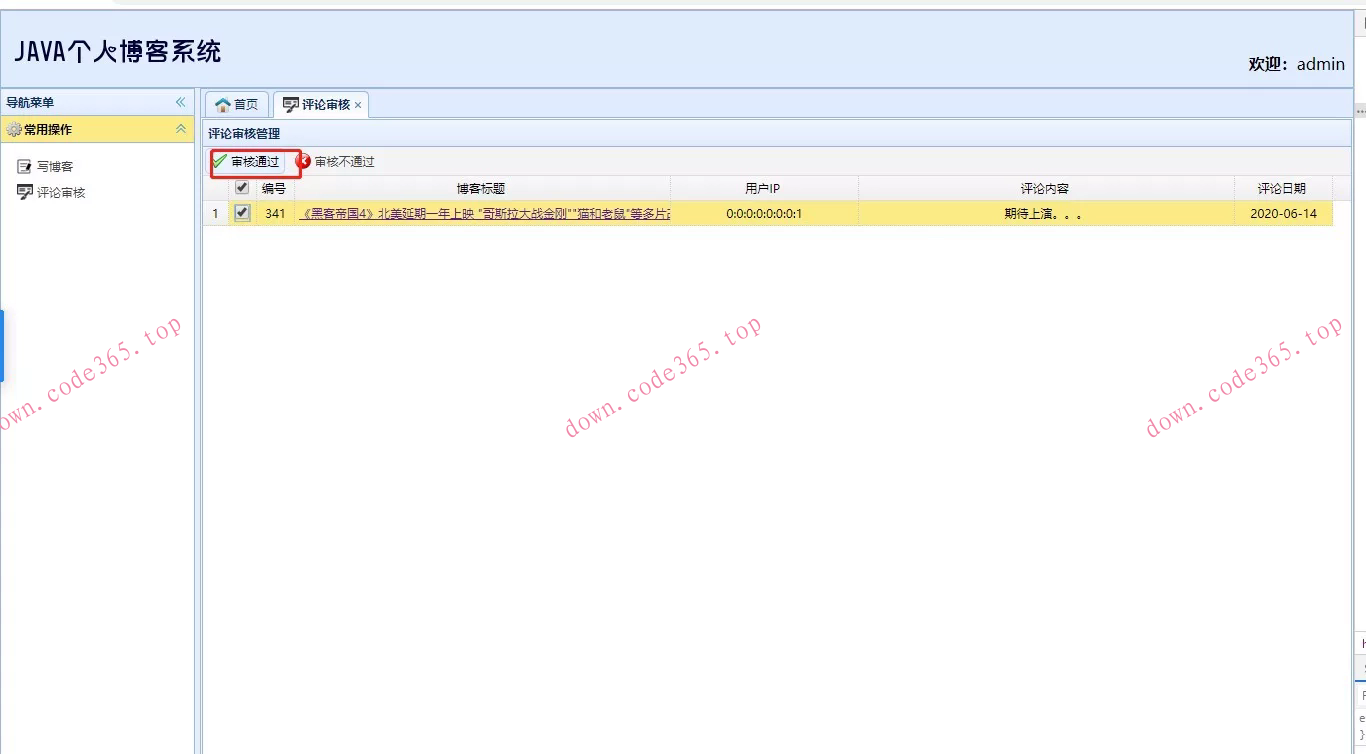Click the date cell 2020-06-14
Image resolution: width=1366 pixels, height=754 pixels.
tap(1283, 213)
